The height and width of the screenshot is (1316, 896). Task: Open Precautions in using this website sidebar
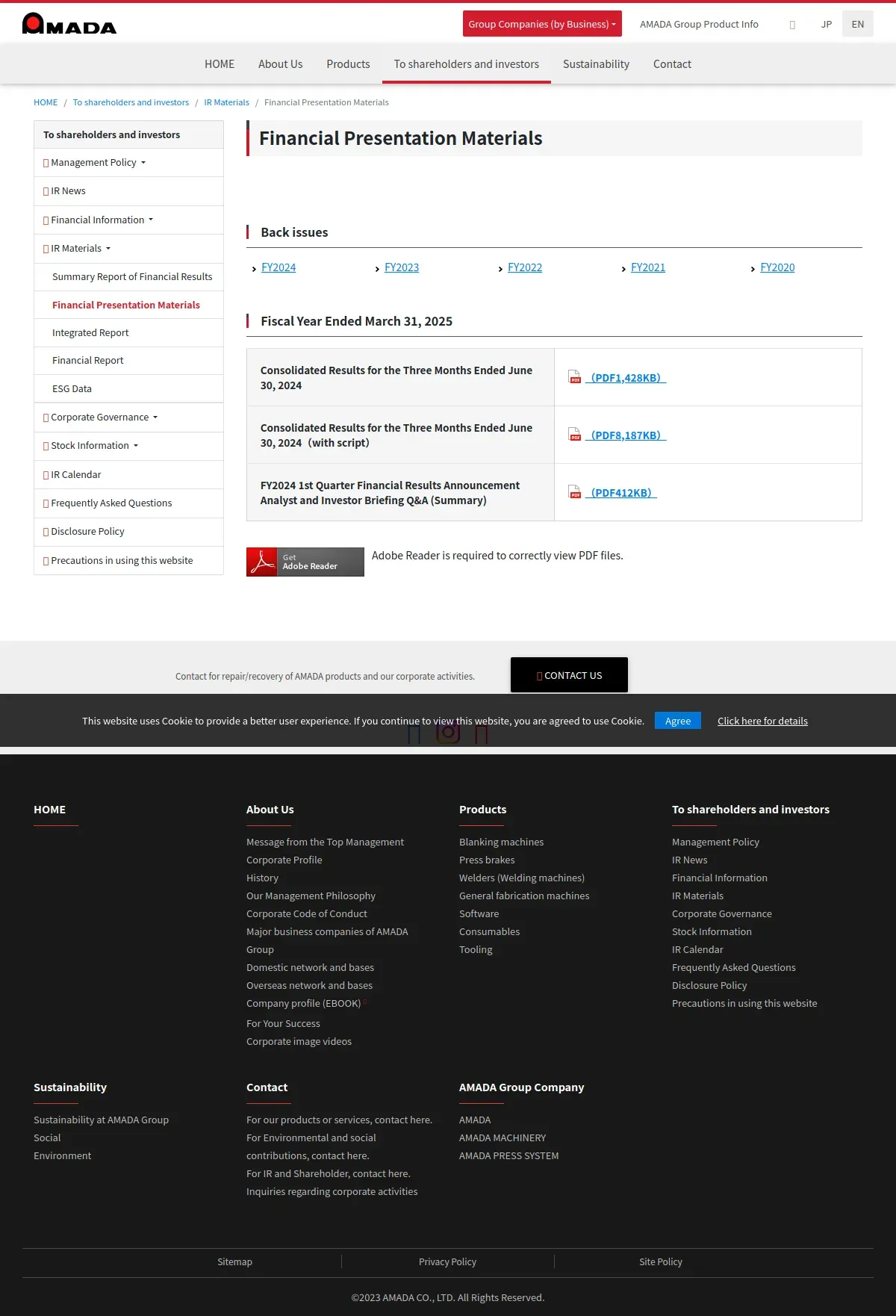pyautogui.click(x=128, y=561)
